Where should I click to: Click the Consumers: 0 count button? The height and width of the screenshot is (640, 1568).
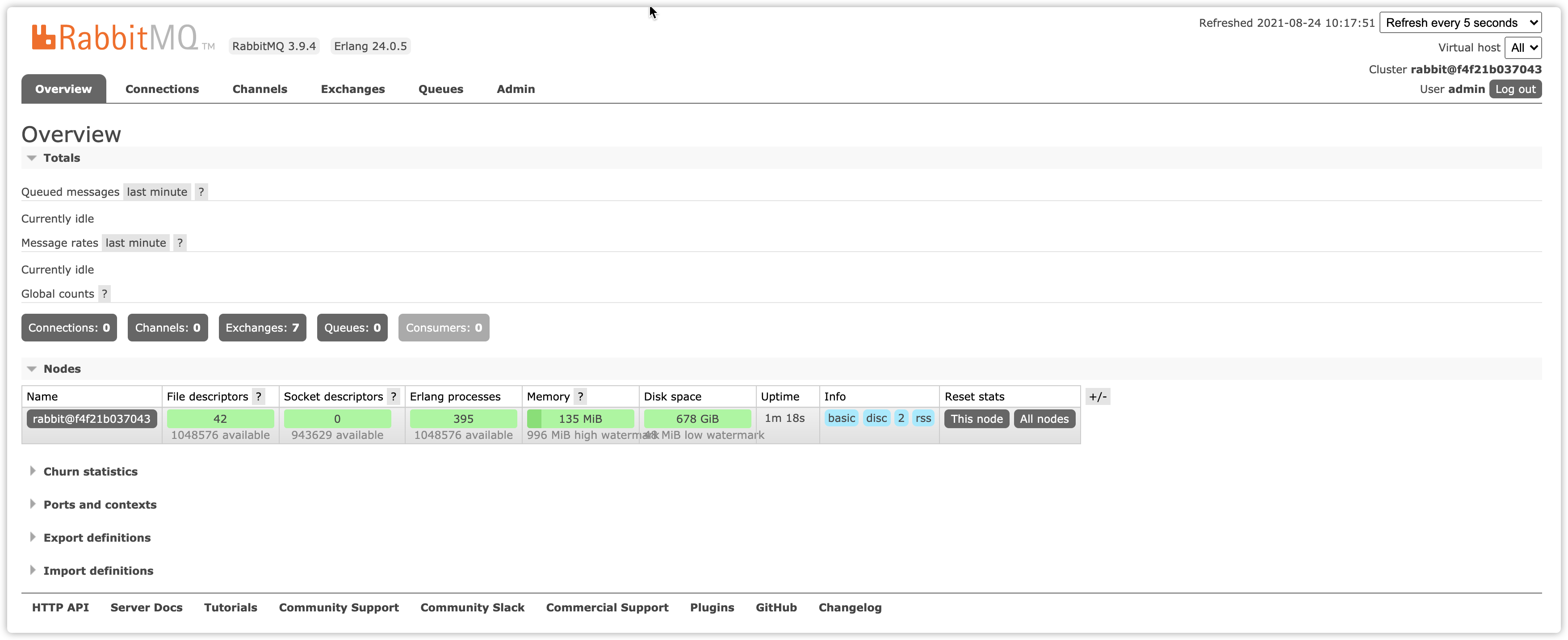pos(444,328)
